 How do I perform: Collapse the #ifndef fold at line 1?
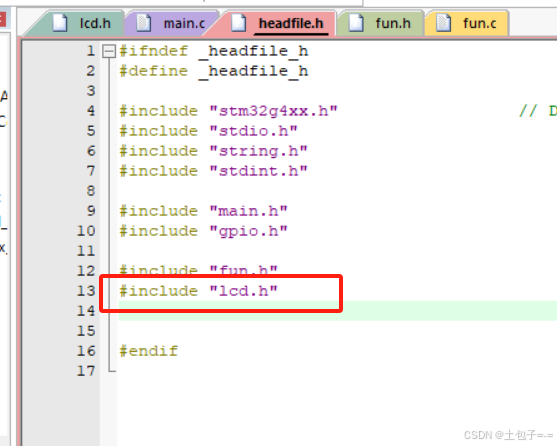[x=109, y=51]
